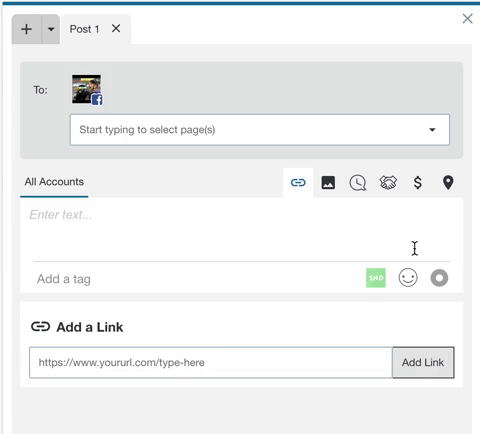The height and width of the screenshot is (434, 480).
Task: Close the Post 1 tab
Action: pyautogui.click(x=116, y=29)
